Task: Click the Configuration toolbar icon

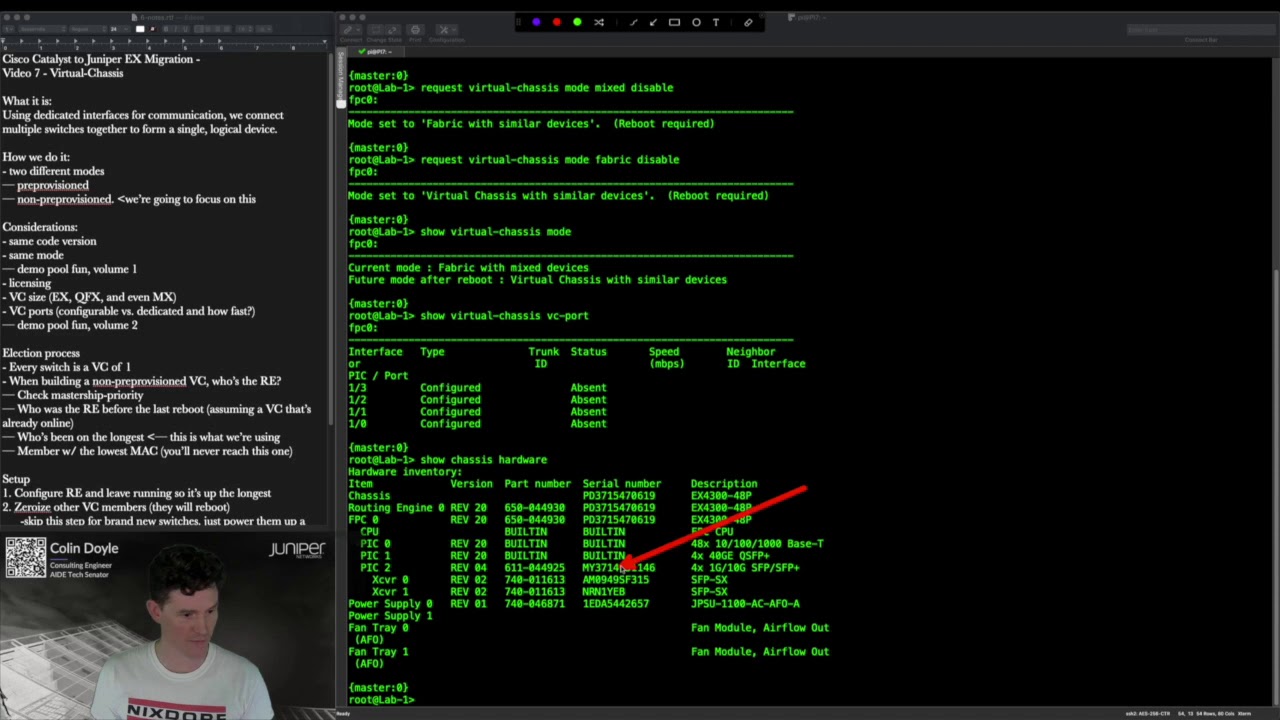Action: (x=444, y=30)
